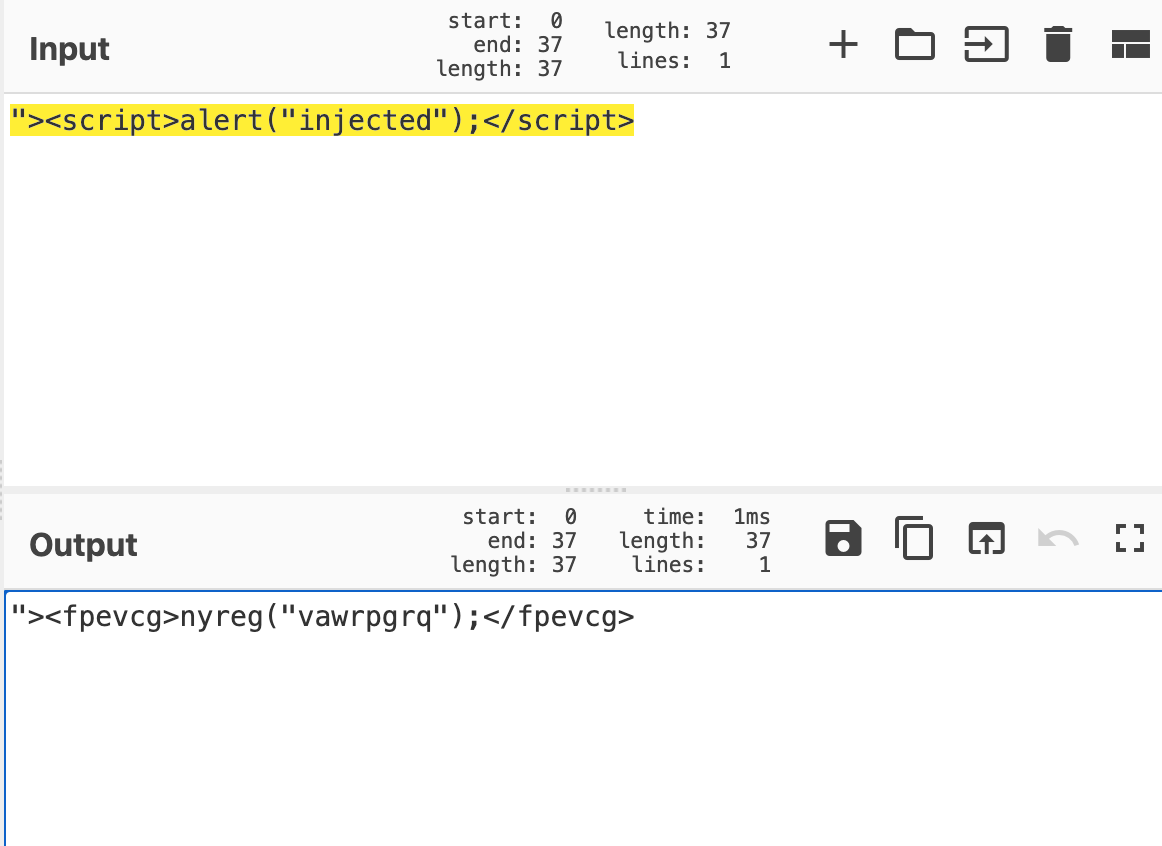Image resolution: width=1162 pixels, height=846 pixels.
Task: Click the dotted pane divider handle
Action: coord(596,489)
